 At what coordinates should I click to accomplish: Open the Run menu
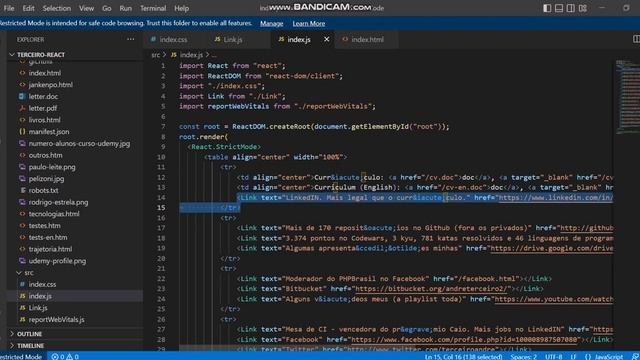pos(126,8)
